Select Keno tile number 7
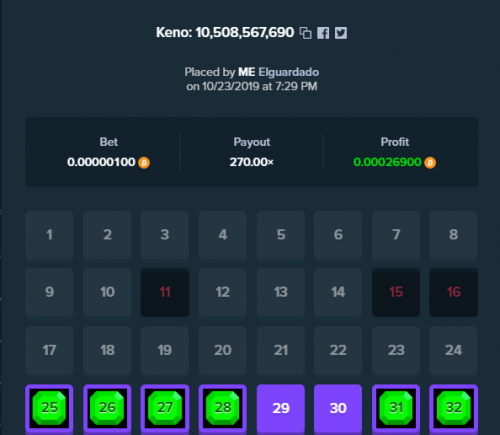The image size is (500, 435). (x=396, y=235)
